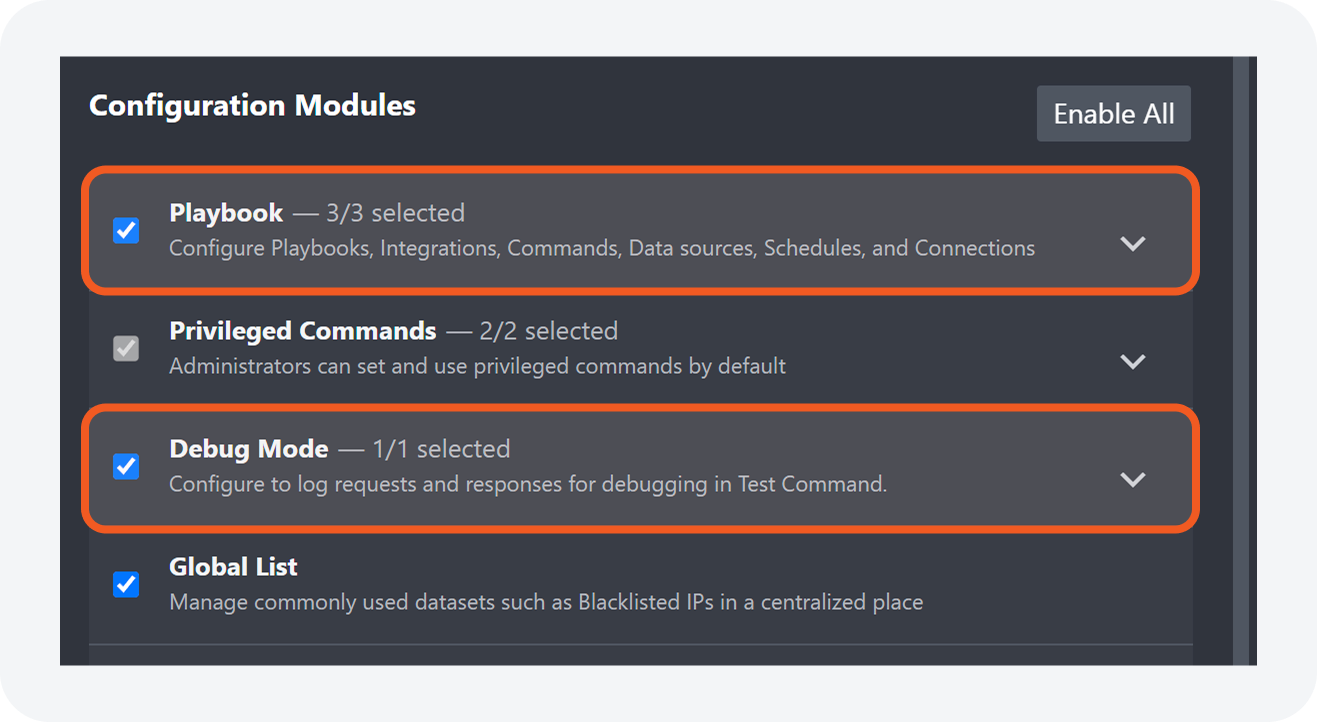Expand the Privileged Commands chevron

[x=1132, y=361]
